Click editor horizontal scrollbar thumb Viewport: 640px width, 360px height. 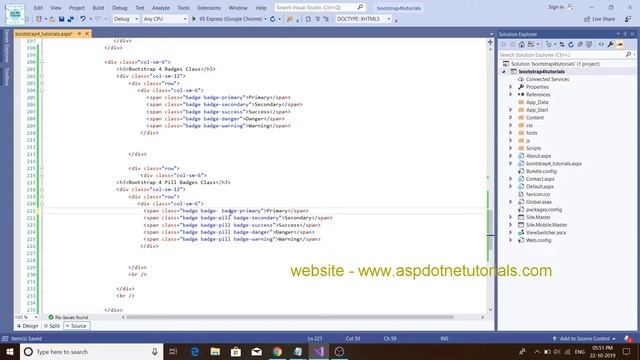[289, 317]
